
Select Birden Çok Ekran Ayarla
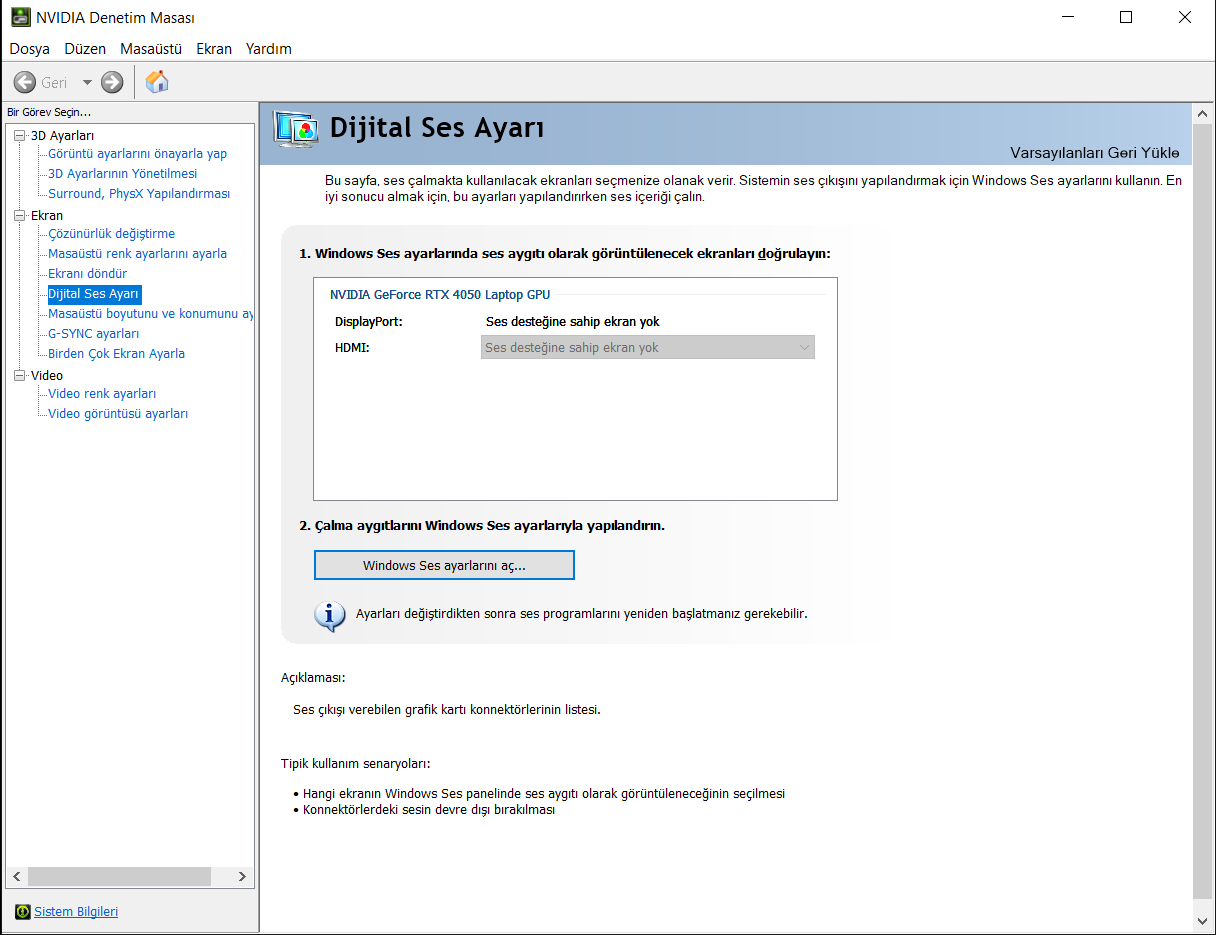point(116,353)
